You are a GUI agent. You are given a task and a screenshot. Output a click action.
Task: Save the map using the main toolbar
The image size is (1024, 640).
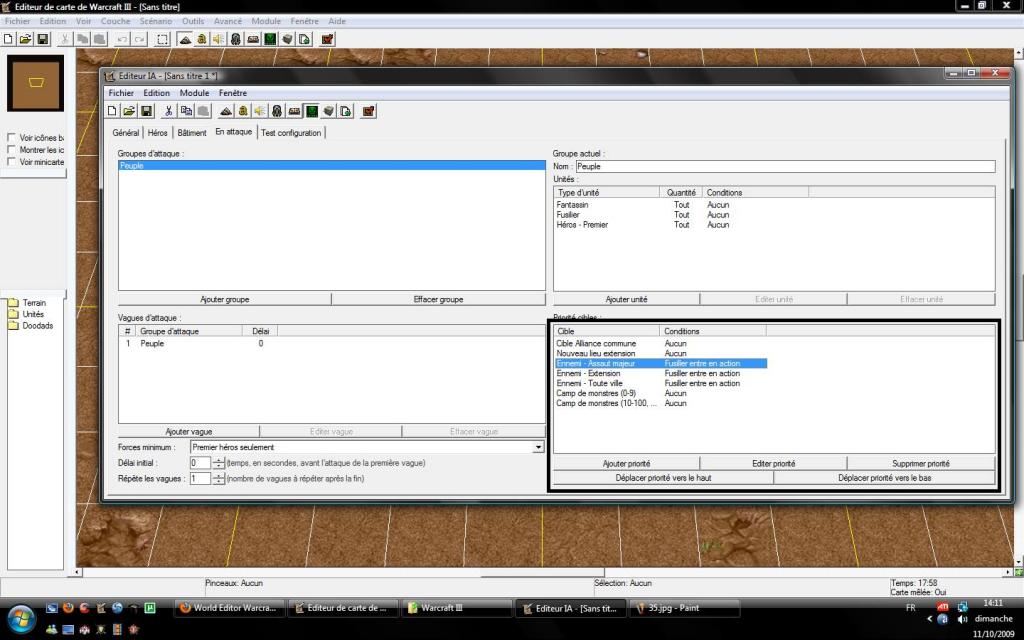[x=42, y=39]
